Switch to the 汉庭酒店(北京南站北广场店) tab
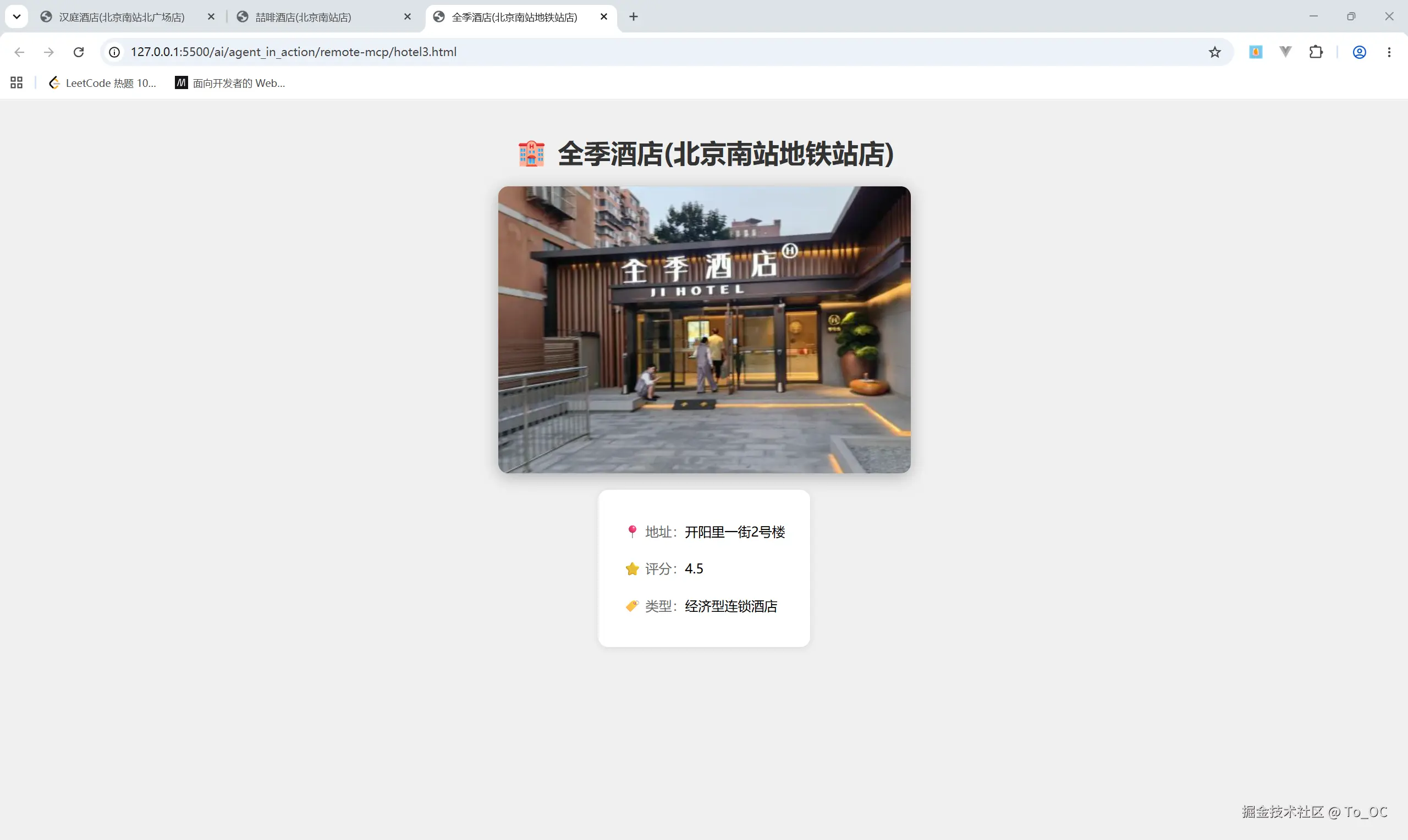Screen dimensions: 1408x840 coord(129,17)
